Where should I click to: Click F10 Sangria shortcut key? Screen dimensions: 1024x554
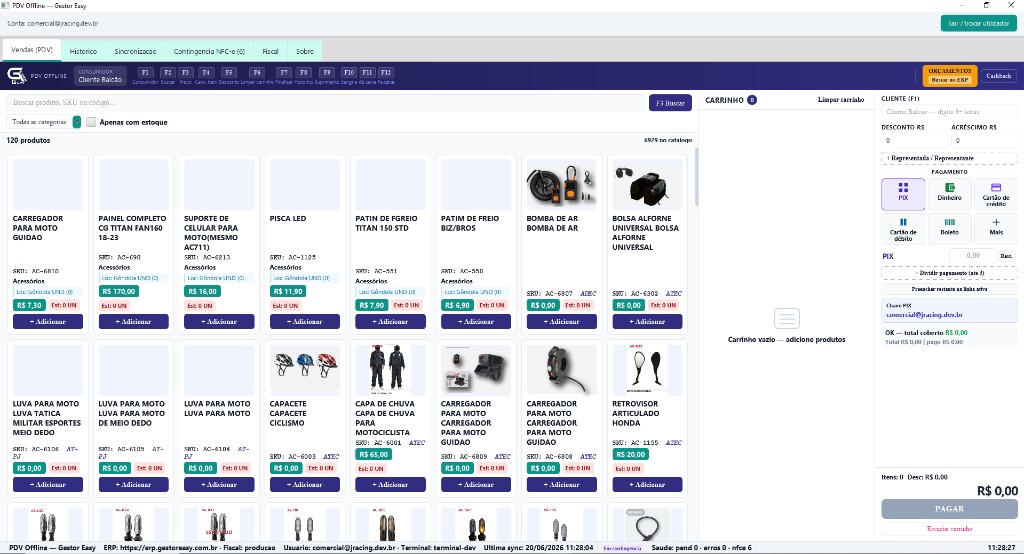pos(349,73)
